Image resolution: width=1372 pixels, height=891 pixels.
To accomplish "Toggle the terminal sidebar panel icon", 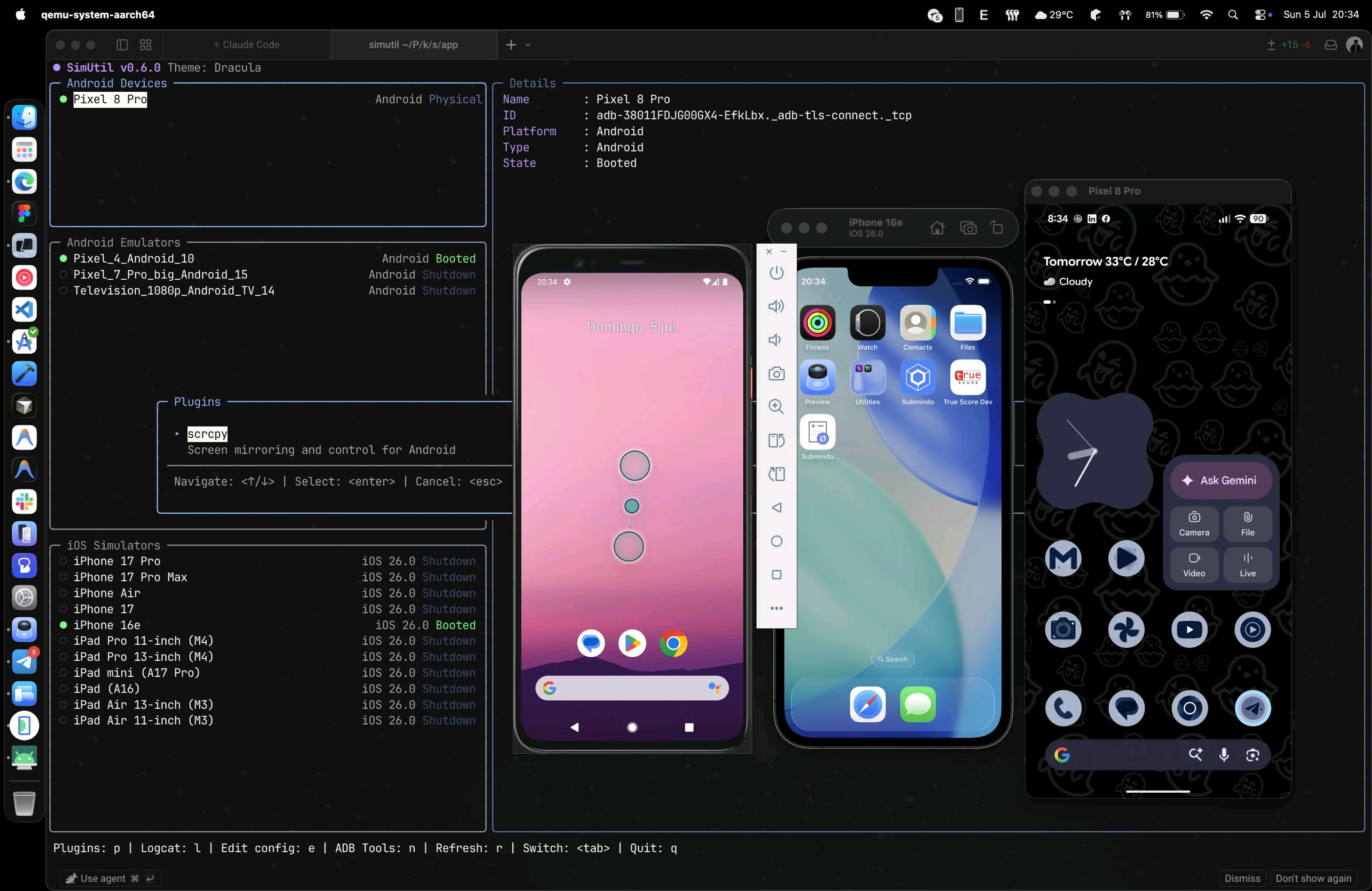I will click(122, 45).
